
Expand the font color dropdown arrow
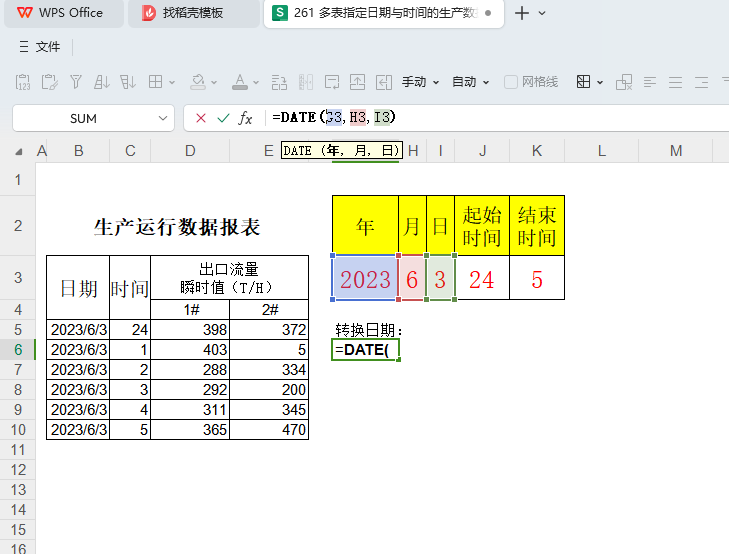[x=256, y=82]
